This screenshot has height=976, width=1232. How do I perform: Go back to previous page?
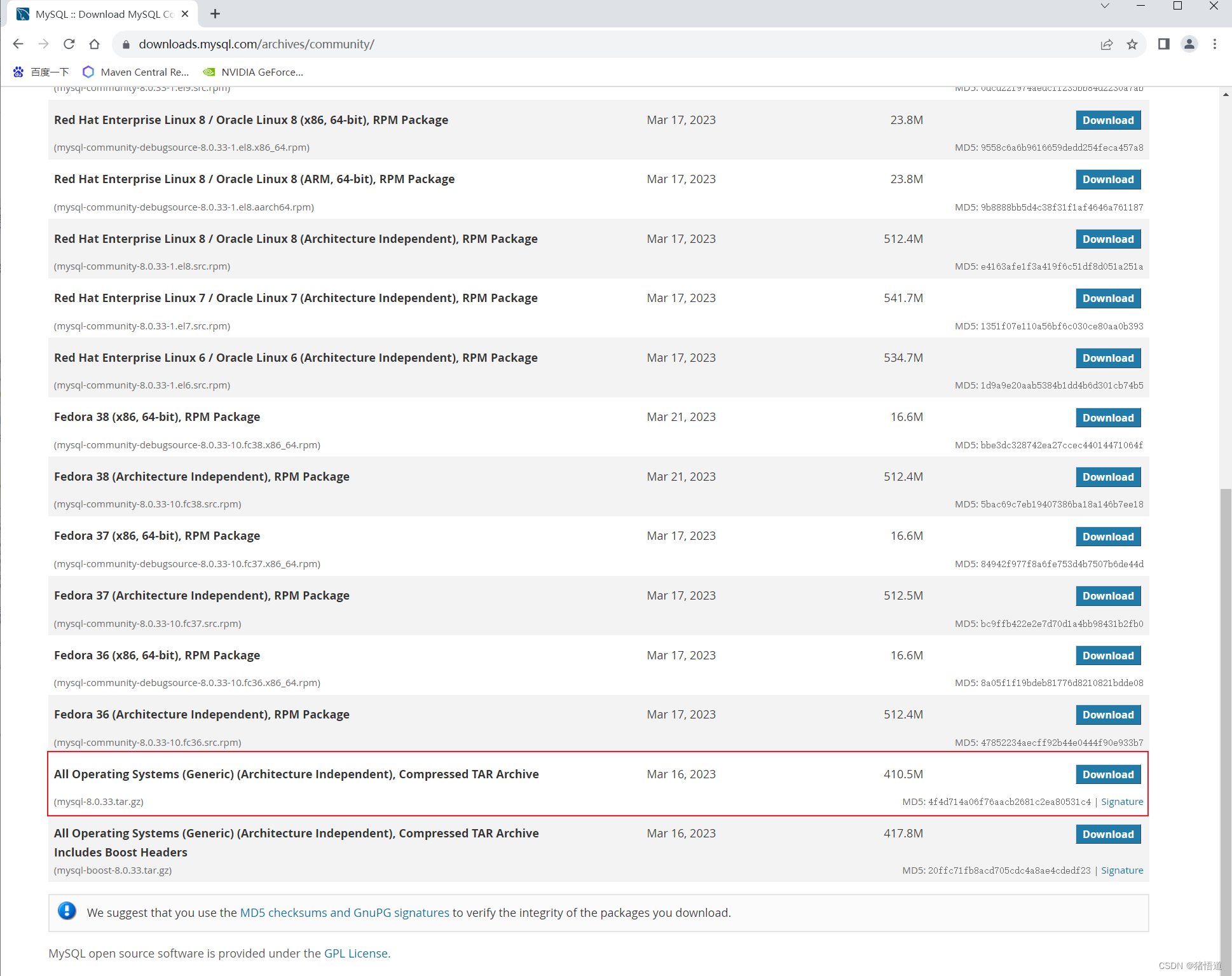[18, 44]
